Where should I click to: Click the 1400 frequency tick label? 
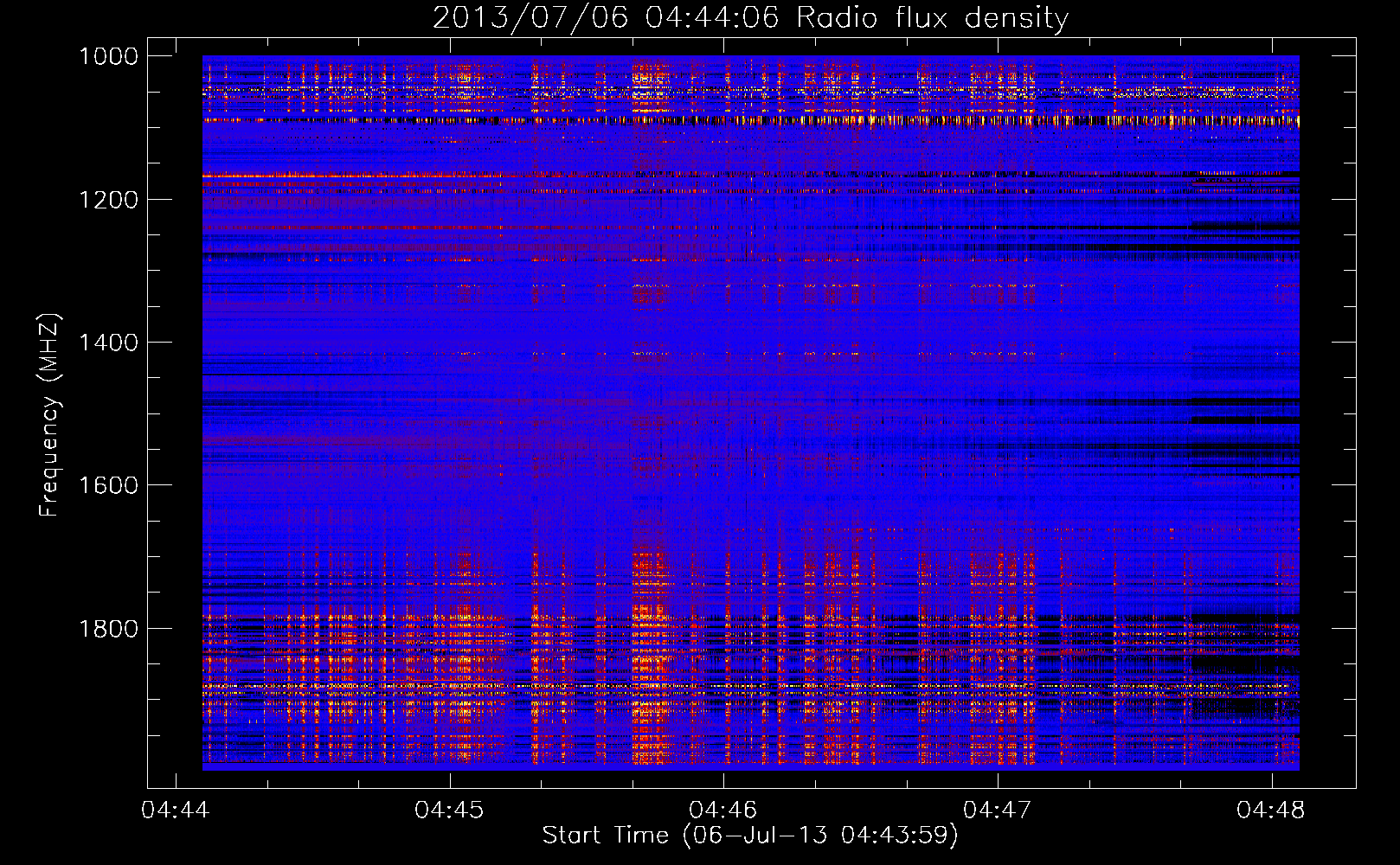click(108, 343)
